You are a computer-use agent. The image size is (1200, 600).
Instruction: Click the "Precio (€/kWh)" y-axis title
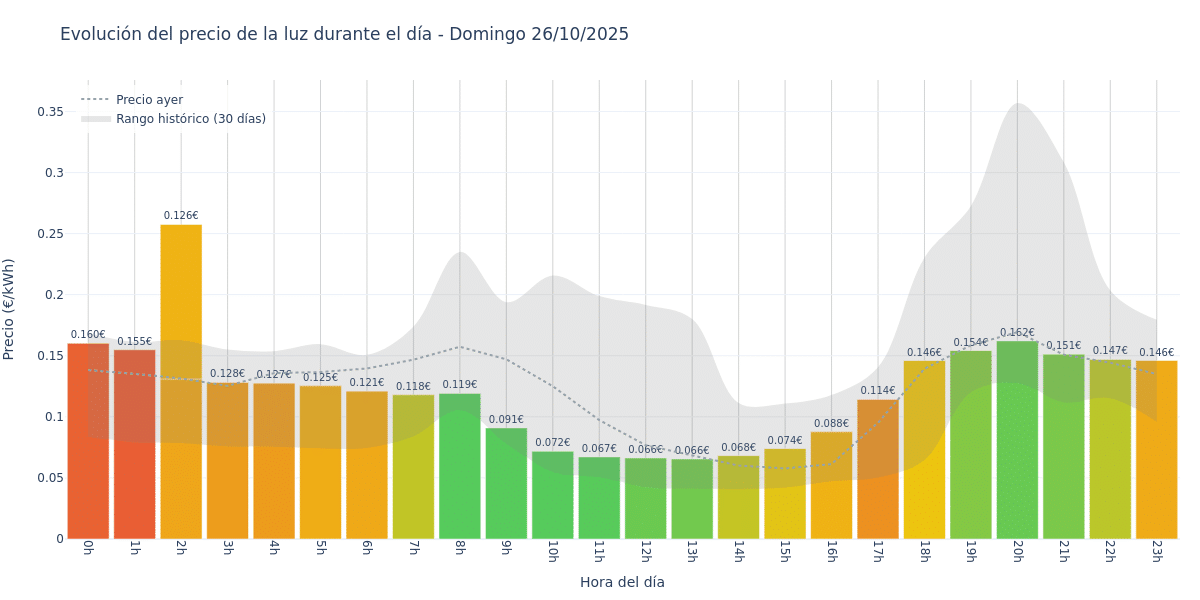tap(9, 309)
